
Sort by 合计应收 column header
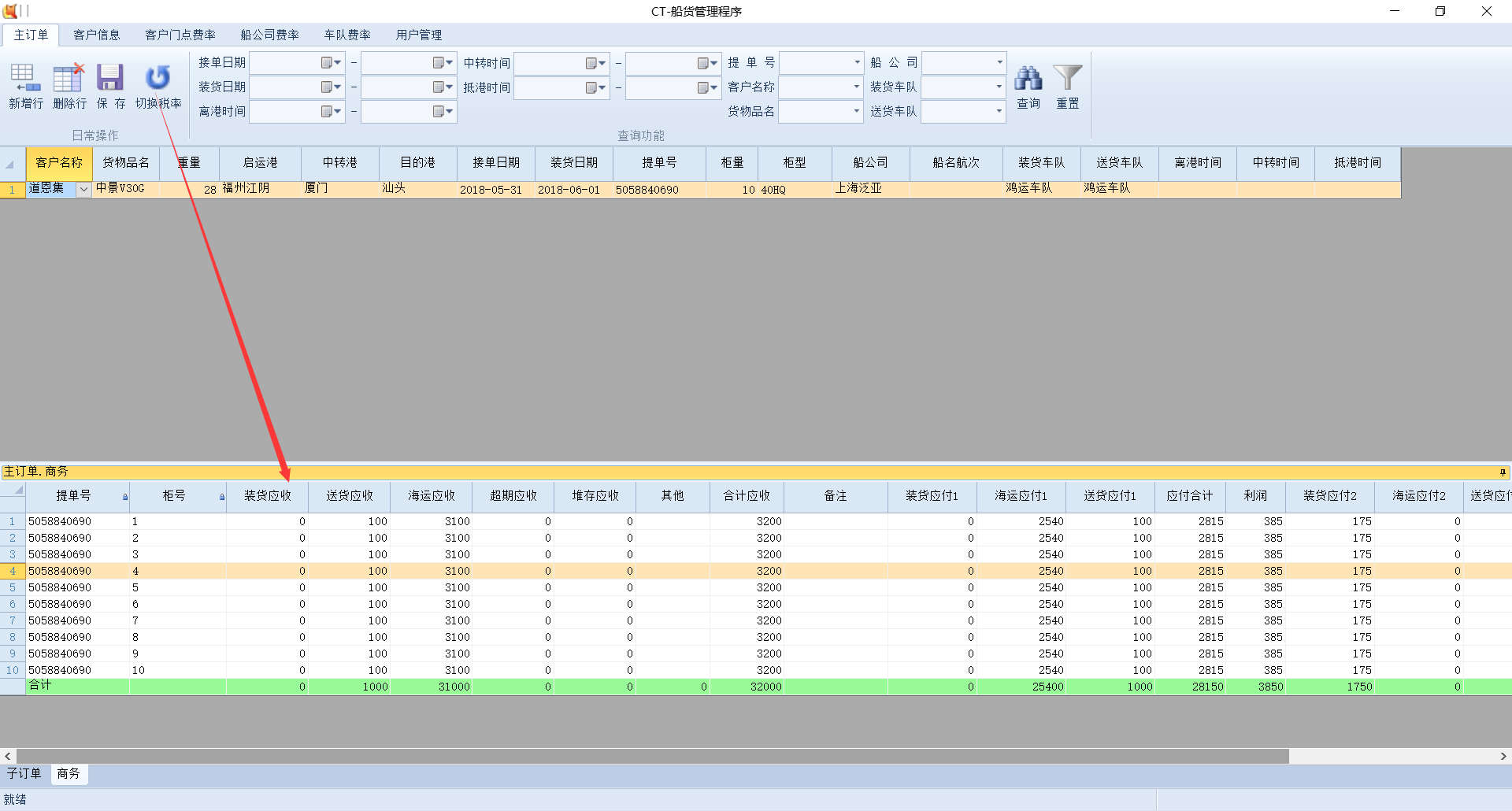coord(747,496)
